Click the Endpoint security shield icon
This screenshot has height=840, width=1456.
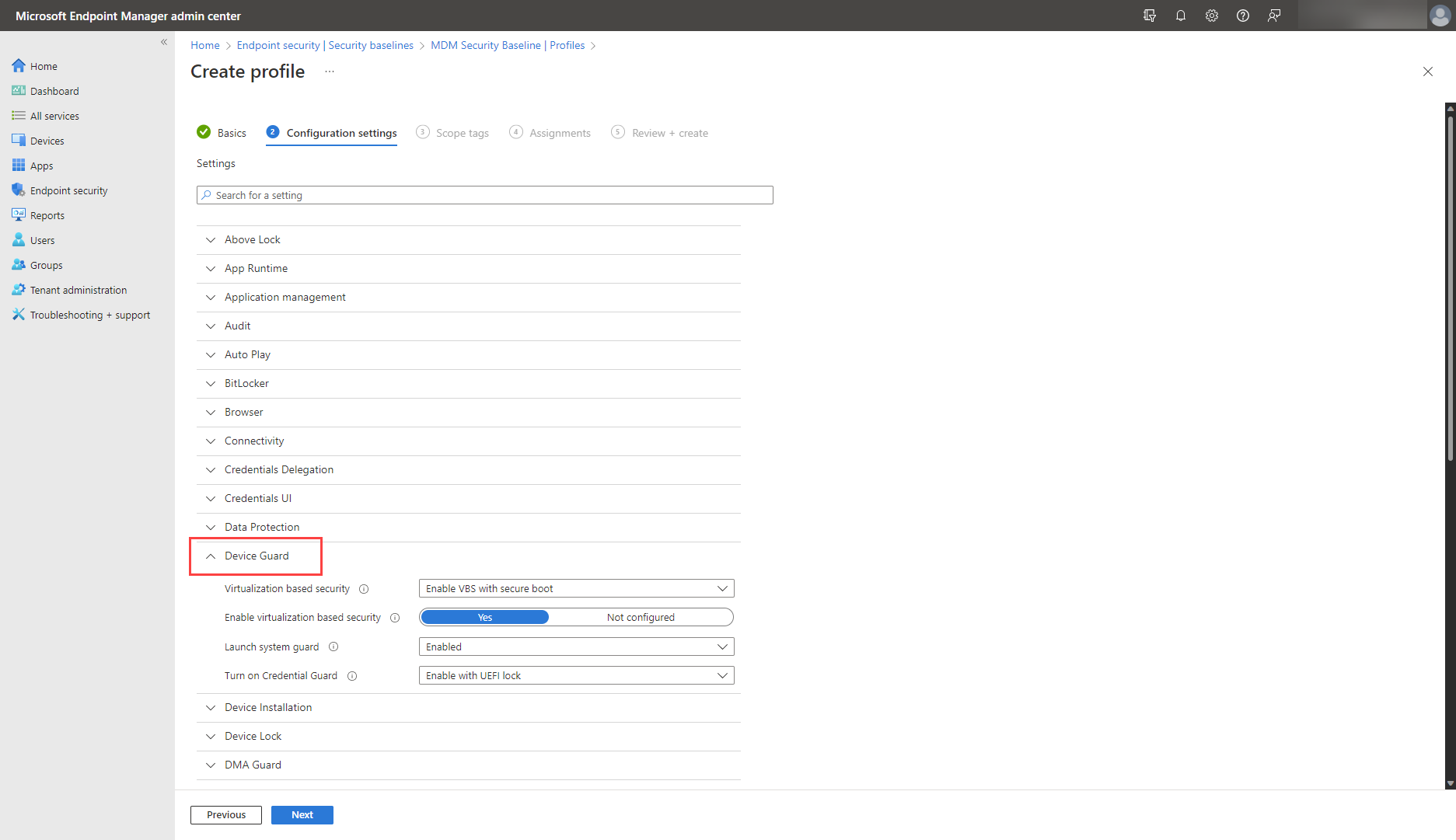click(x=19, y=190)
